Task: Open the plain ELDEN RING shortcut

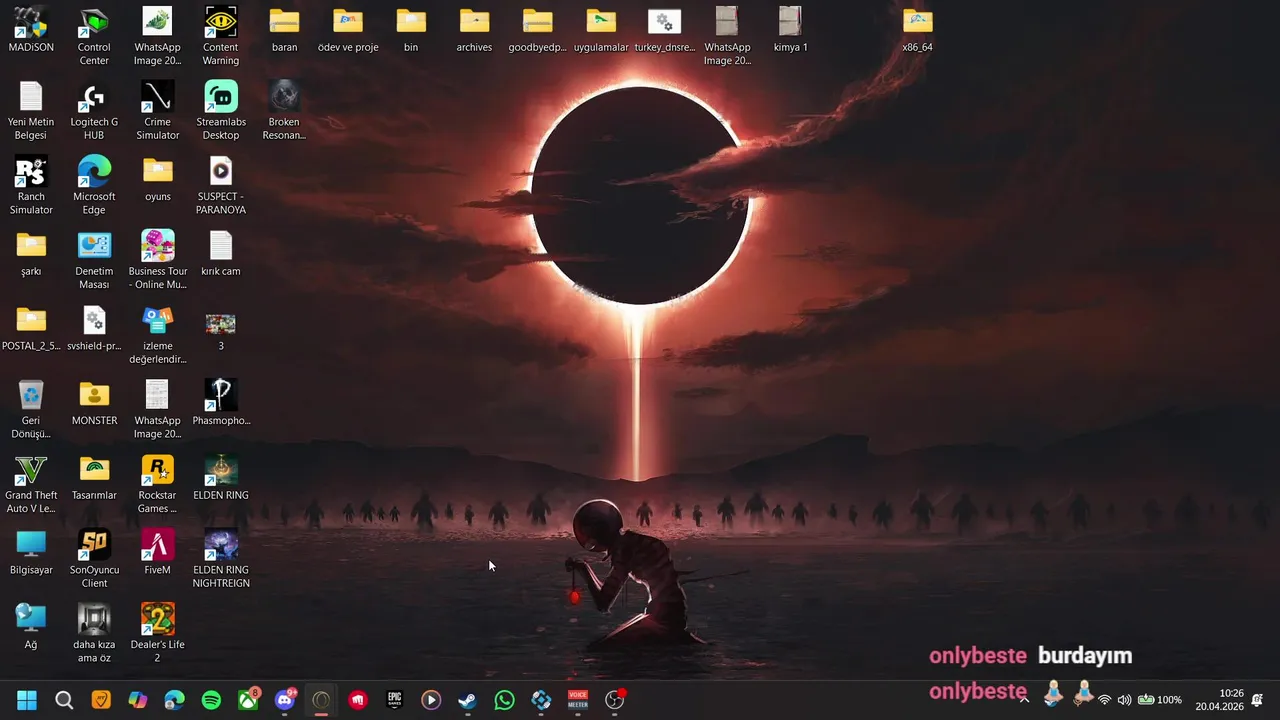Action: pos(221,479)
